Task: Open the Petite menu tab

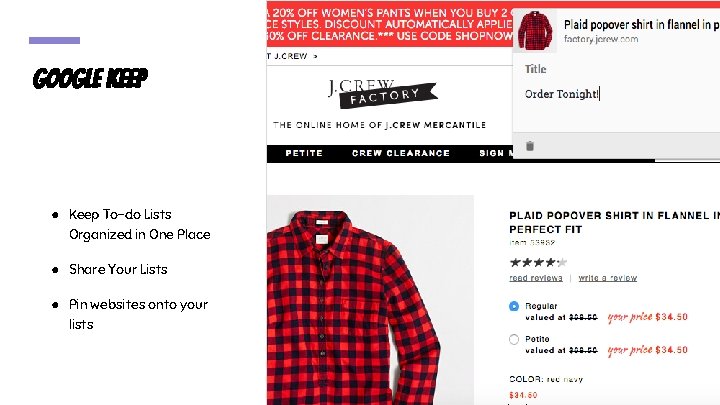Action: tap(304, 153)
